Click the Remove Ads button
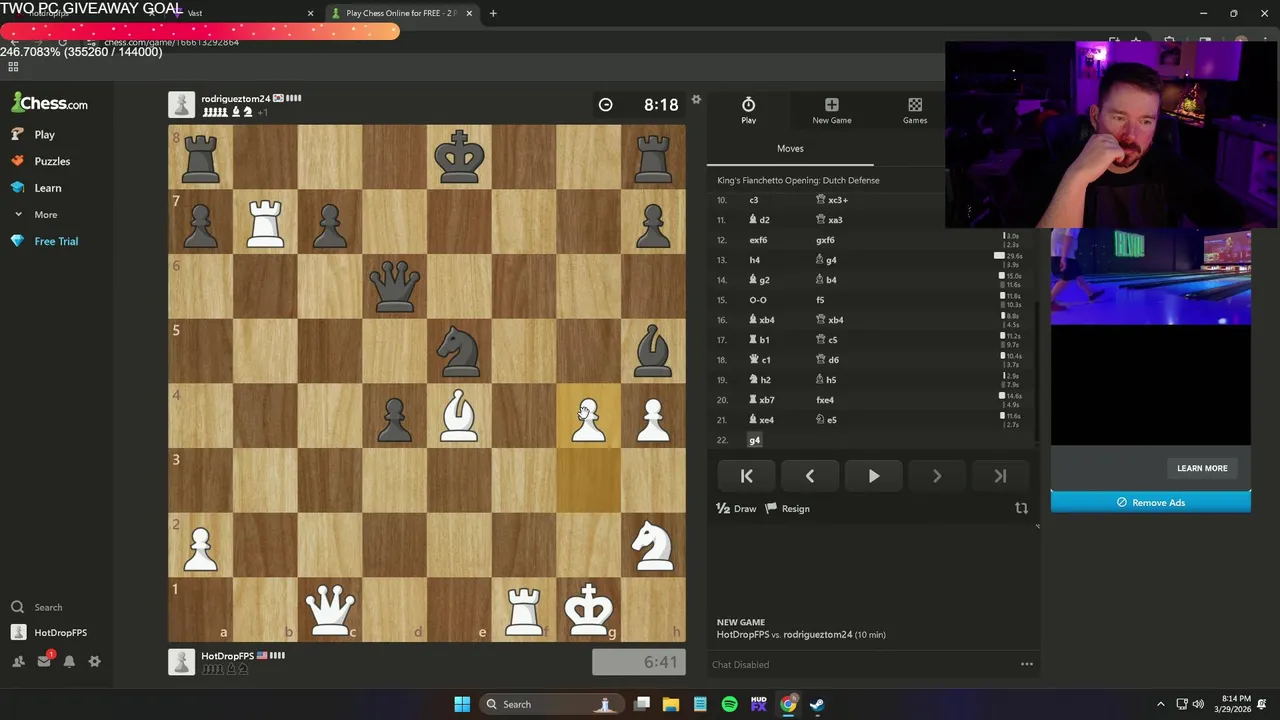 pos(1150,502)
